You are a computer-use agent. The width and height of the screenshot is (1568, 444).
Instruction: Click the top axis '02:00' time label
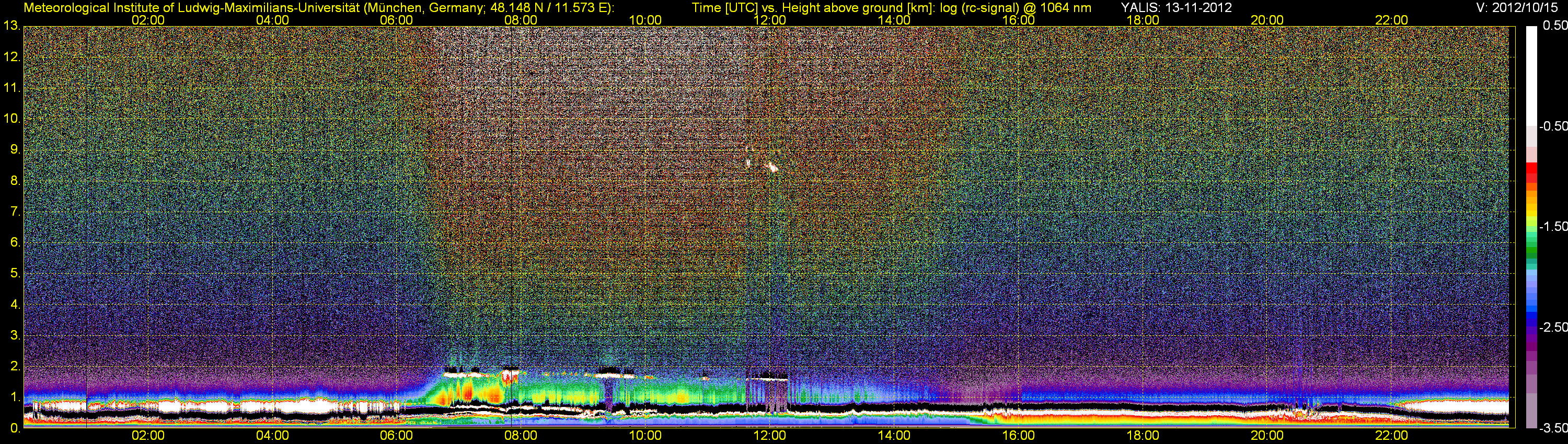pyautogui.click(x=148, y=20)
